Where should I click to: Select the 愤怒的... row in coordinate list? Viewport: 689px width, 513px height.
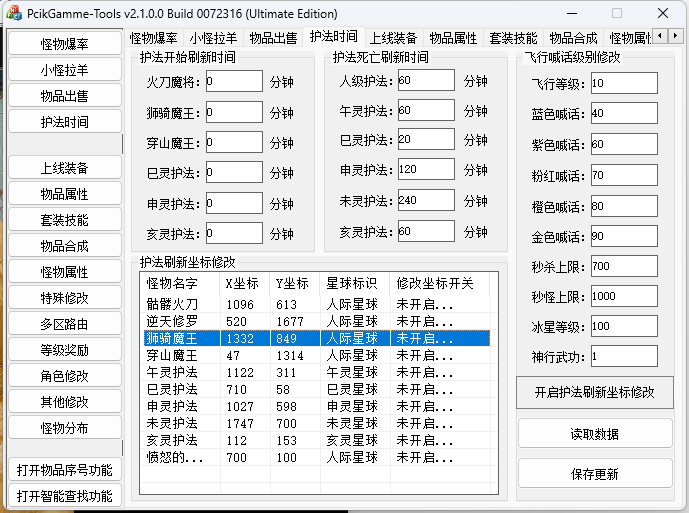coord(315,457)
